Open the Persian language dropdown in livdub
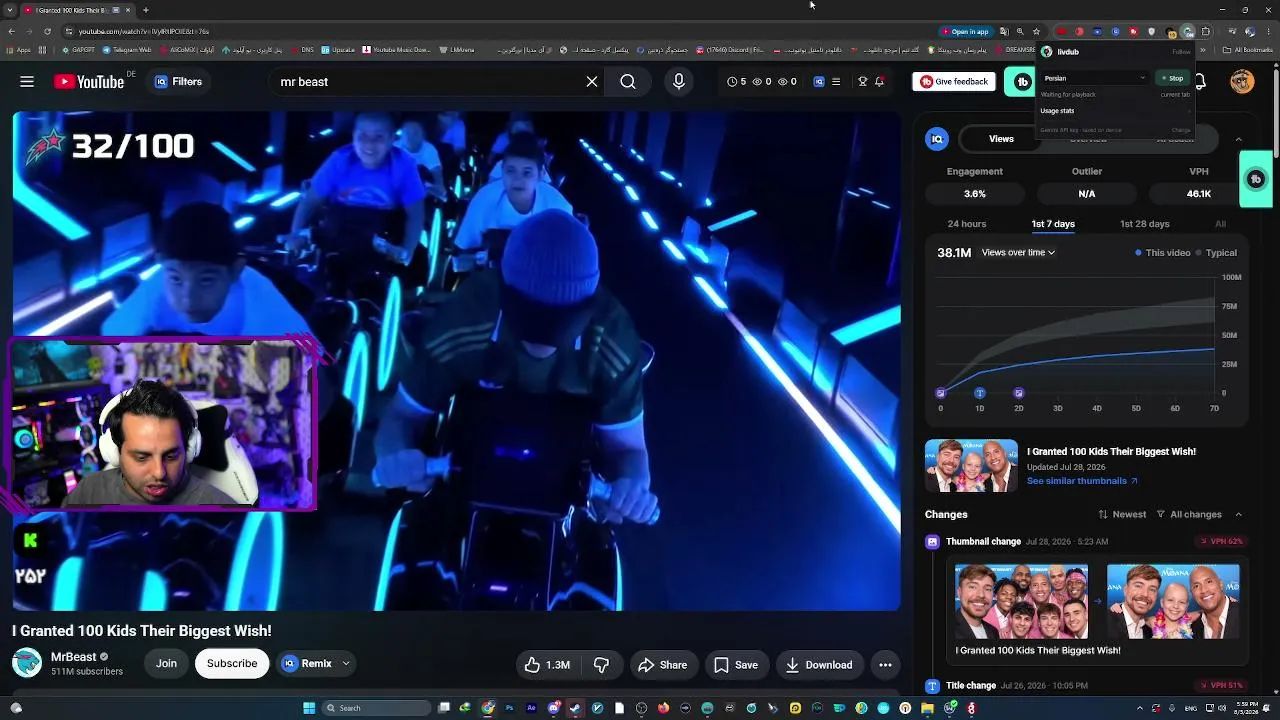Image resolution: width=1280 pixels, height=720 pixels. click(1094, 78)
